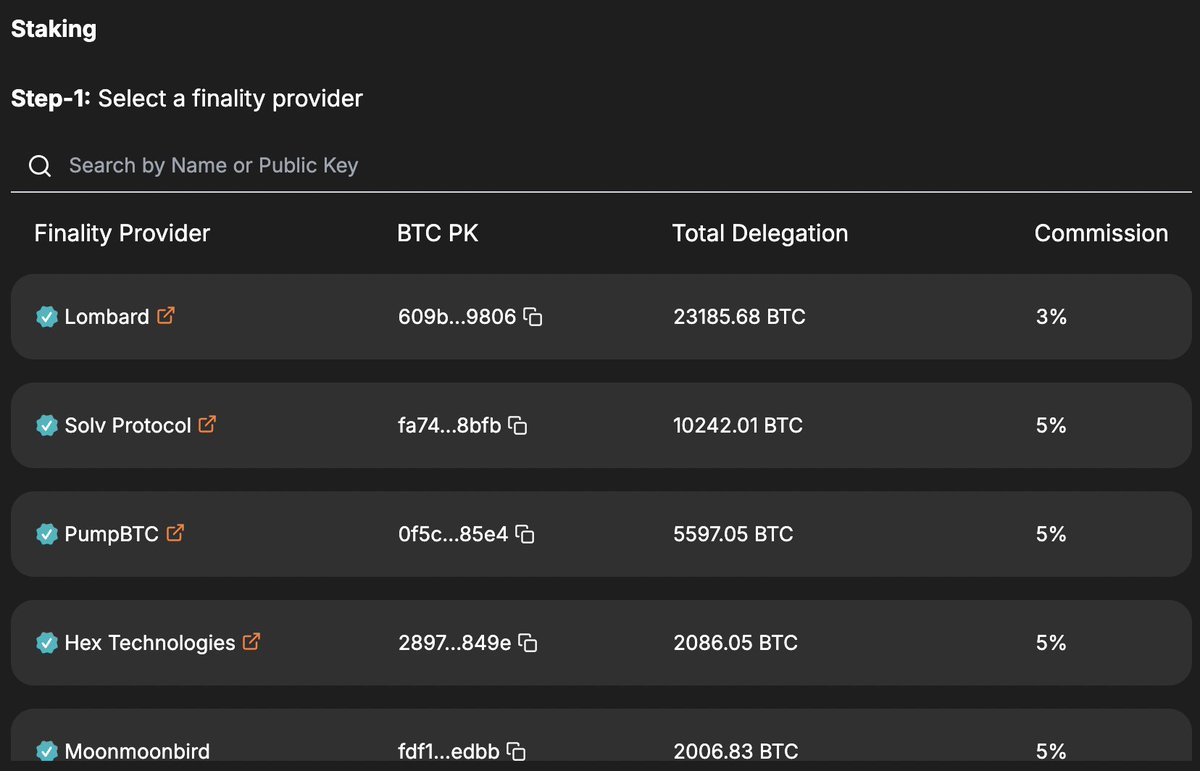Copy PumpBTC's key 0f5c...85e4
The image size is (1200, 771).
(525, 535)
